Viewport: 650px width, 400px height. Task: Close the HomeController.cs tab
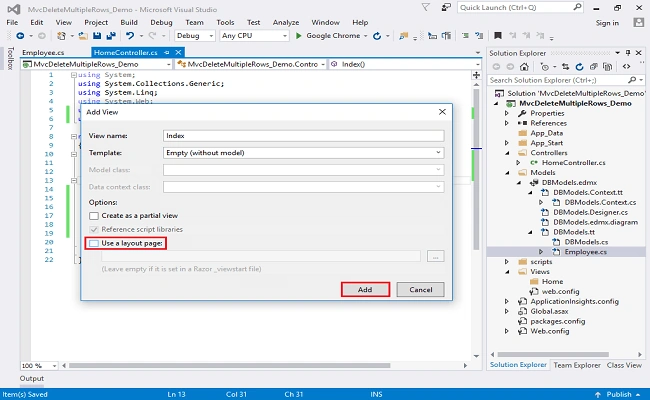point(178,52)
